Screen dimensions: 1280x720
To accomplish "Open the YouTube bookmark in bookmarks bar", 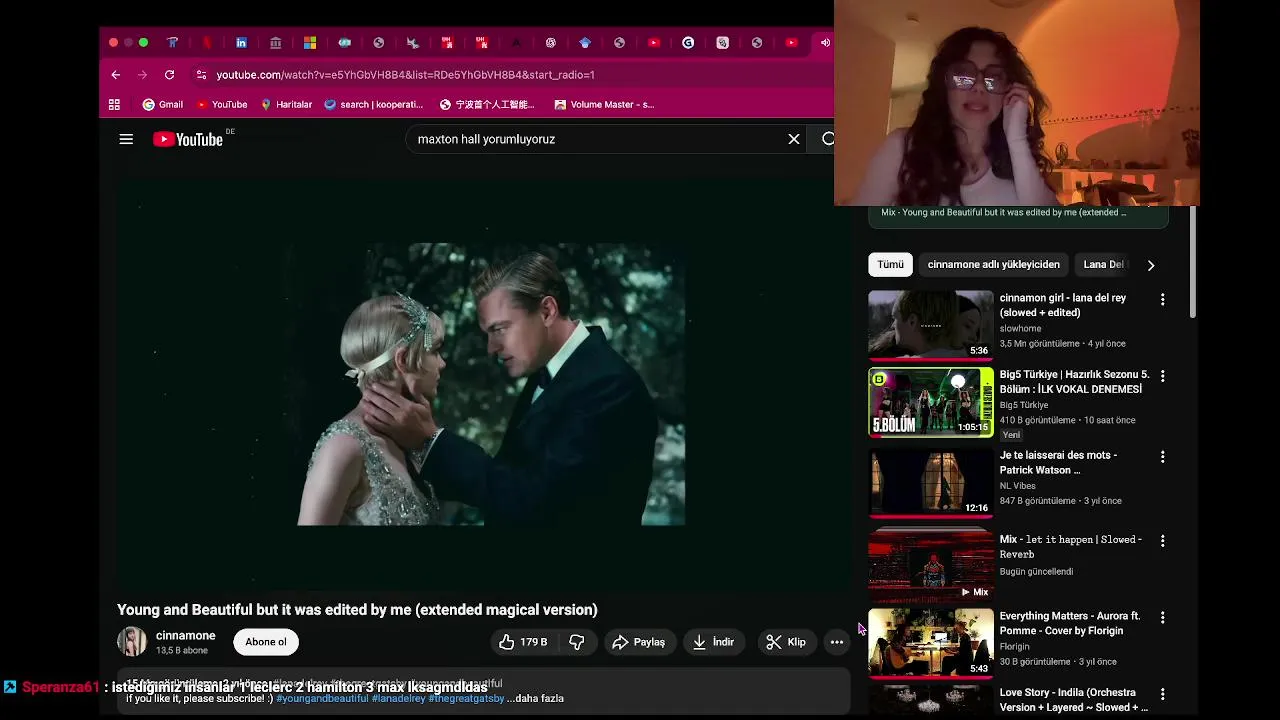I will point(222,104).
